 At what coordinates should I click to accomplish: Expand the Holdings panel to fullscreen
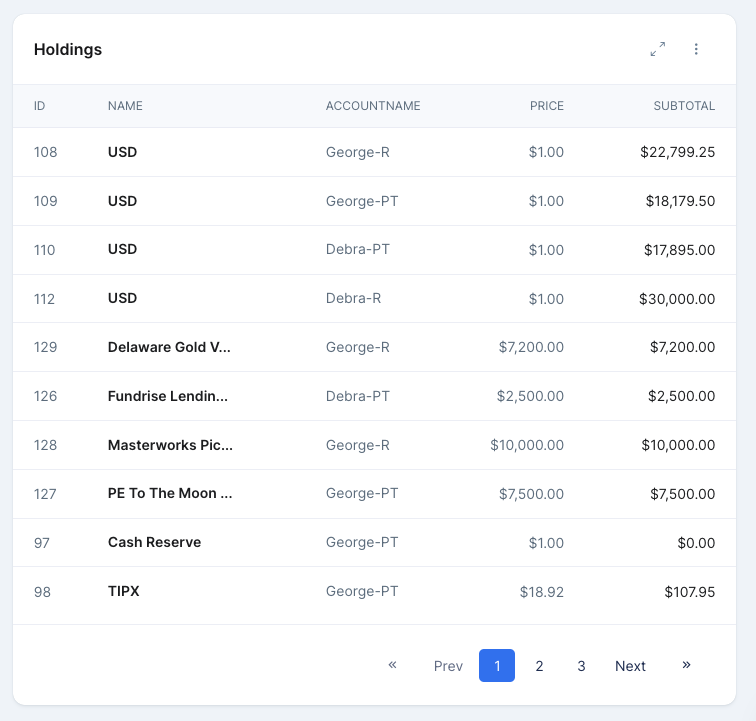coord(657,49)
